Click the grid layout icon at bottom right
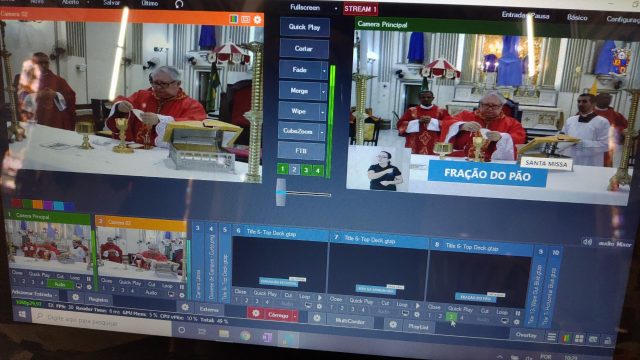Image resolution: width=640 pixels, height=360 pixels. [579, 338]
